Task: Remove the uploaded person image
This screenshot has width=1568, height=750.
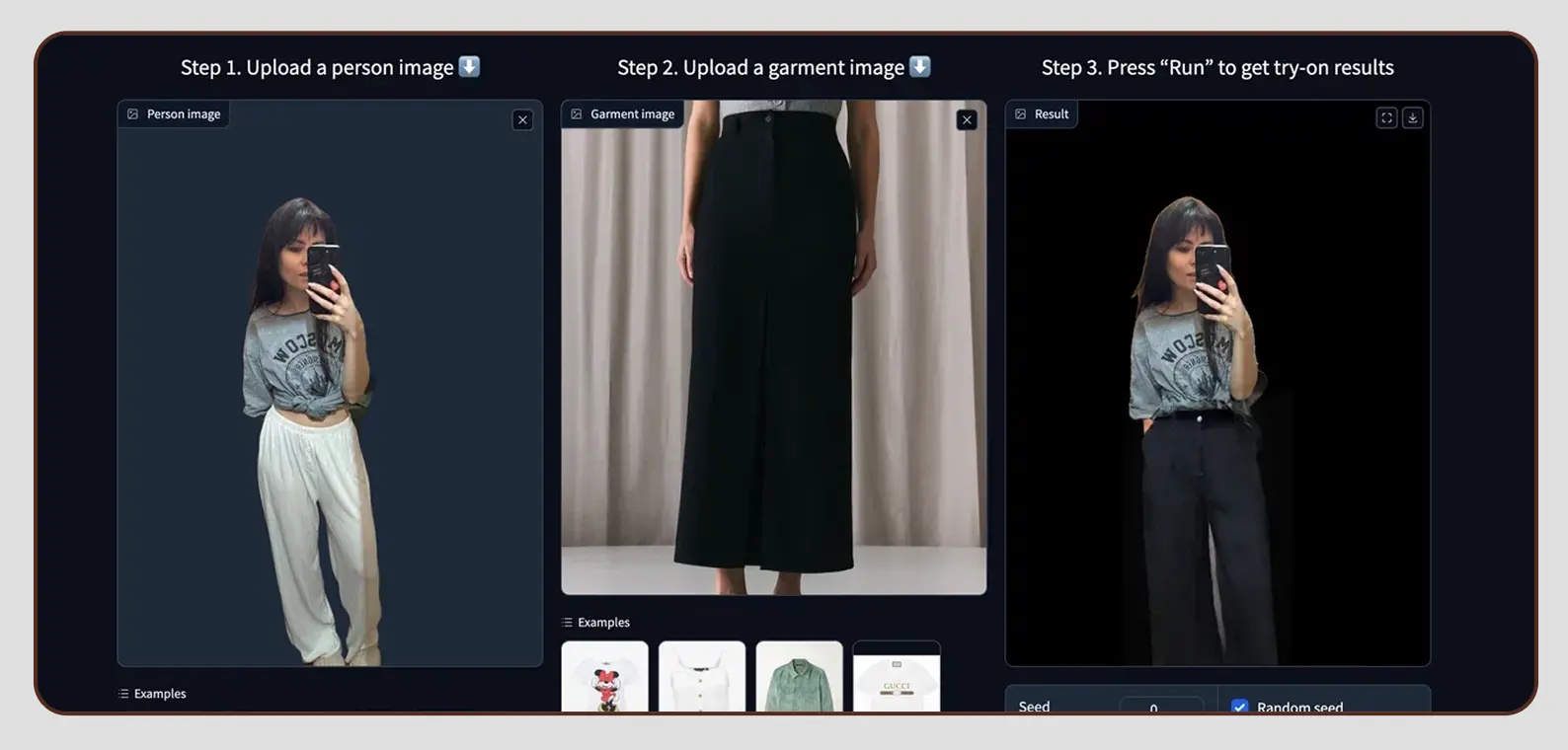Action: (522, 120)
